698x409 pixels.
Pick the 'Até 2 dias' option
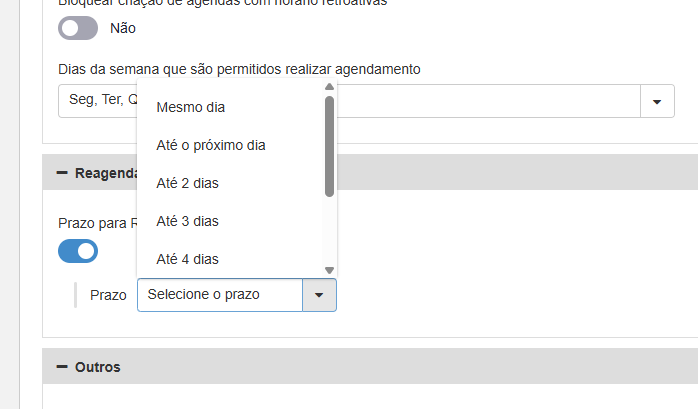[188, 183]
